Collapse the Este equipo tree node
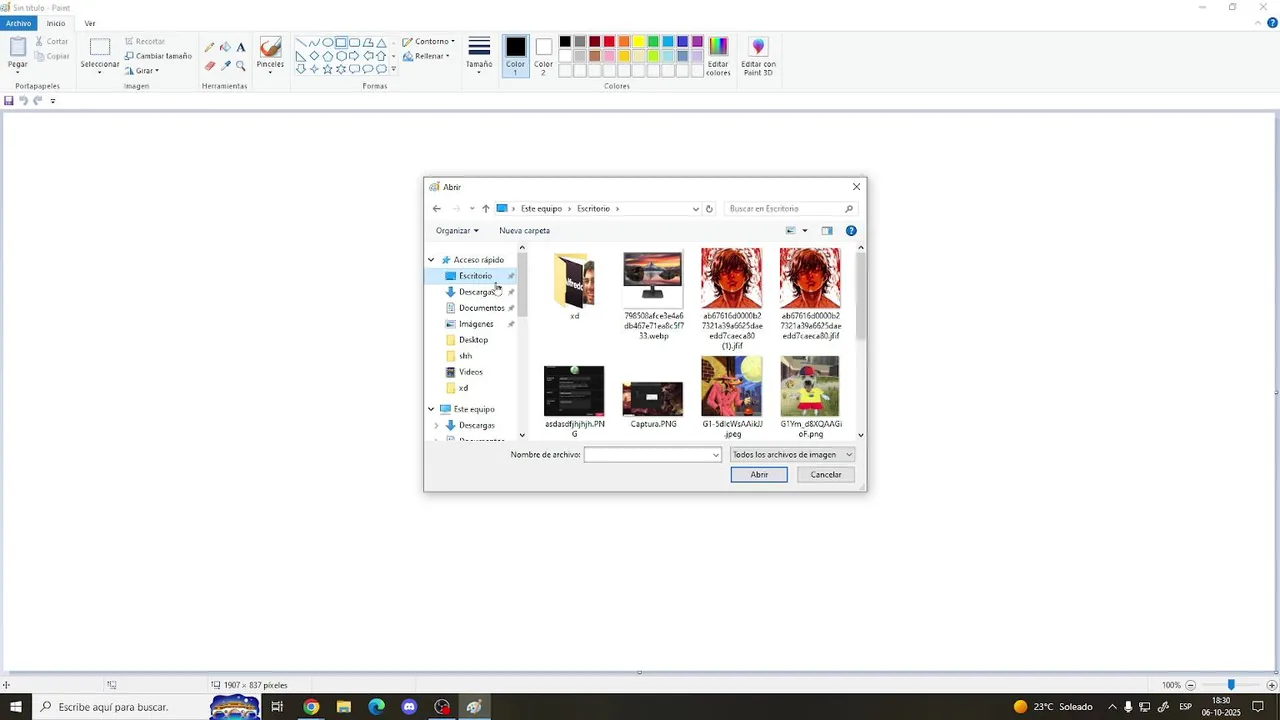The height and width of the screenshot is (720, 1280). [431, 409]
